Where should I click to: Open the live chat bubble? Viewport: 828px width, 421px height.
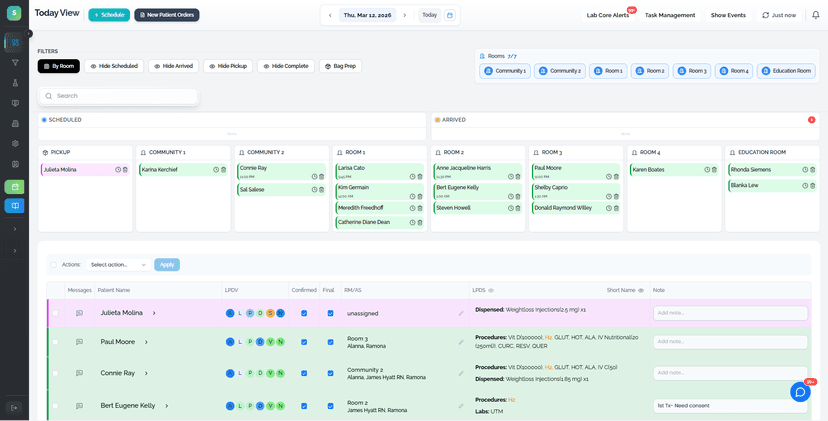click(800, 392)
